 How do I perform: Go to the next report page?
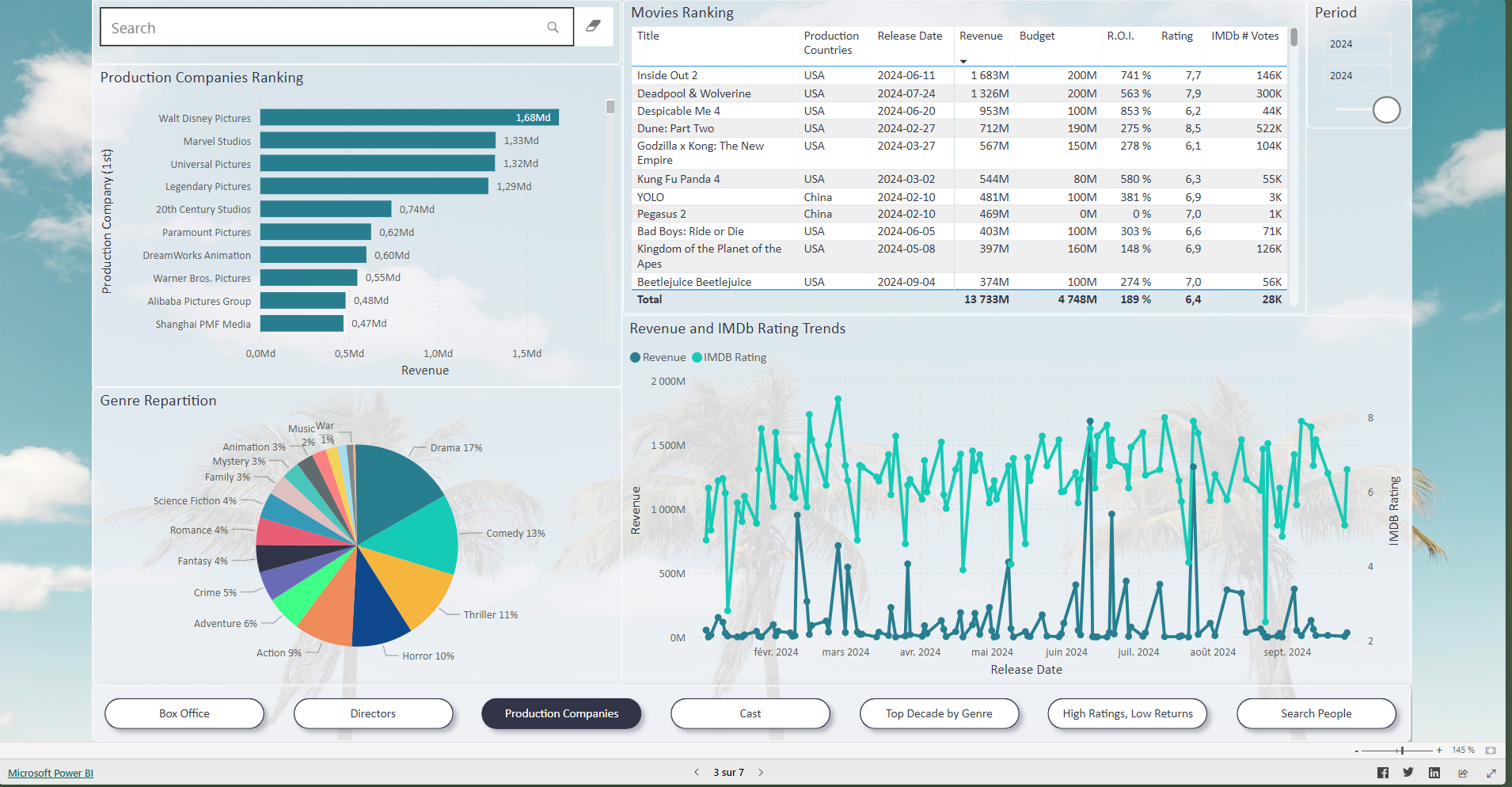coord(761,772)
